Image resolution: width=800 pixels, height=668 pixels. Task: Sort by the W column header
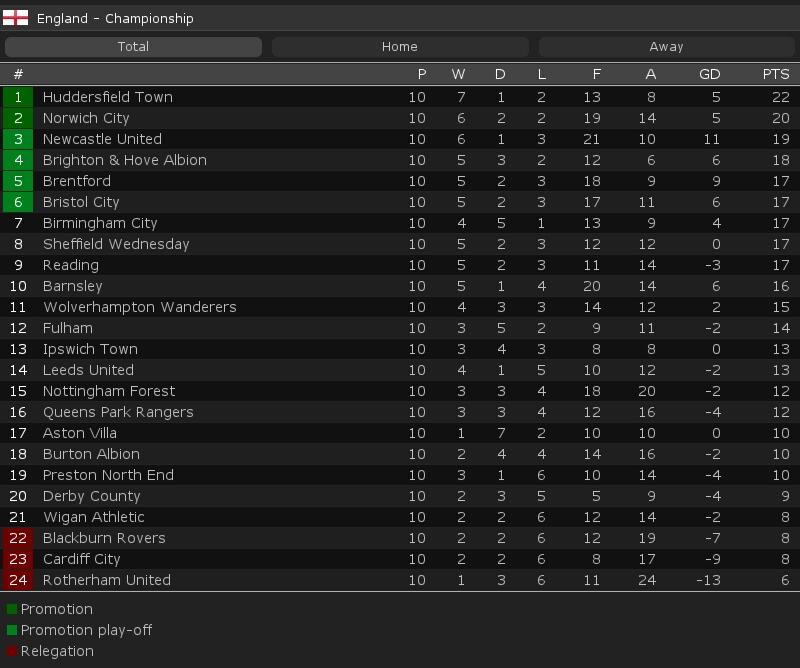(x=458, y=74)
